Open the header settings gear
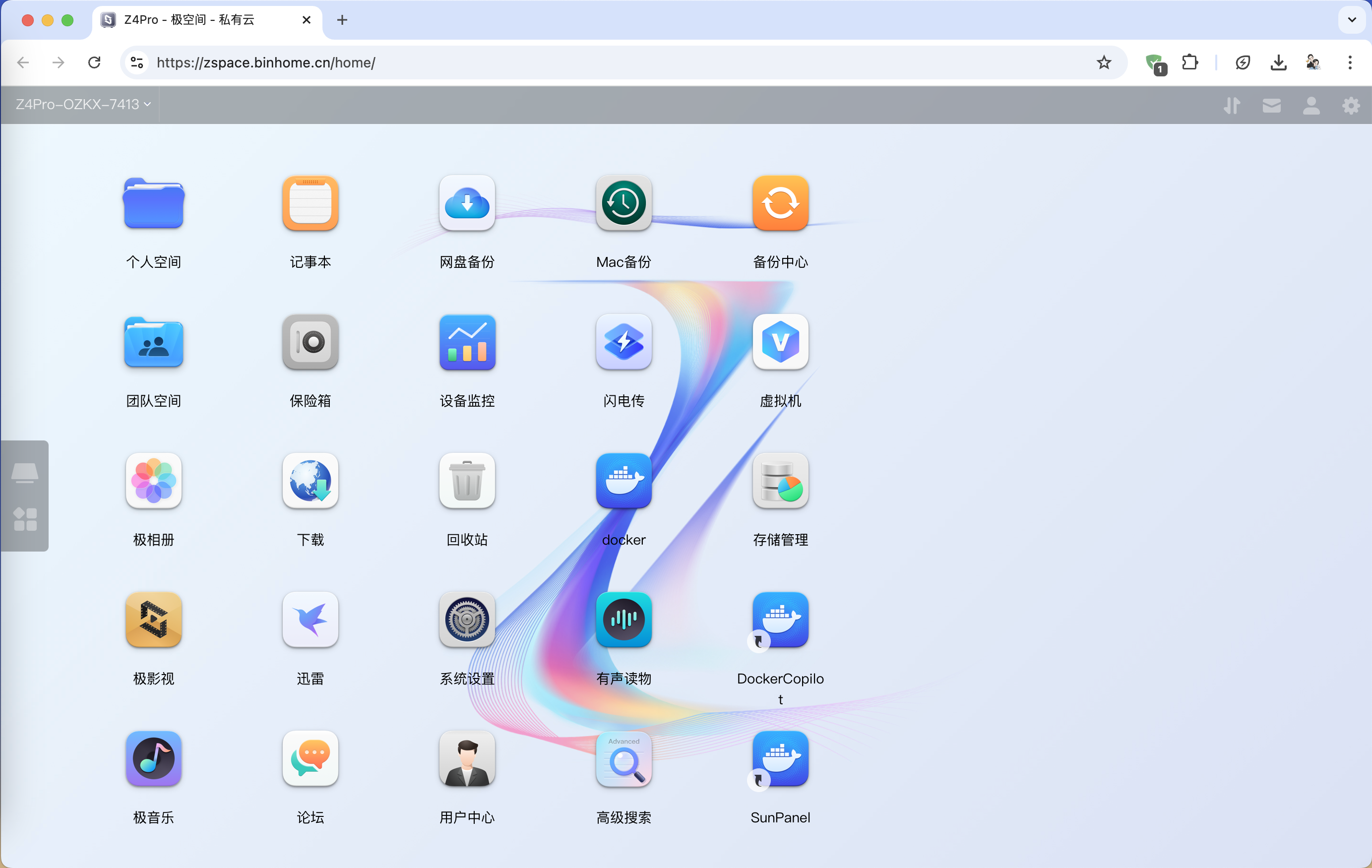 point(1351,106)
